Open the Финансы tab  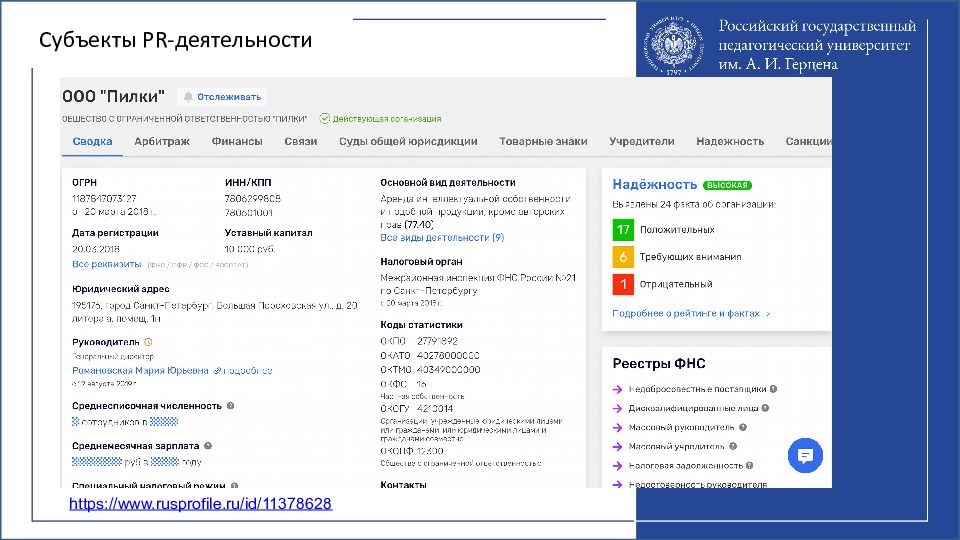pyautogui.click(x=237, y=141)
